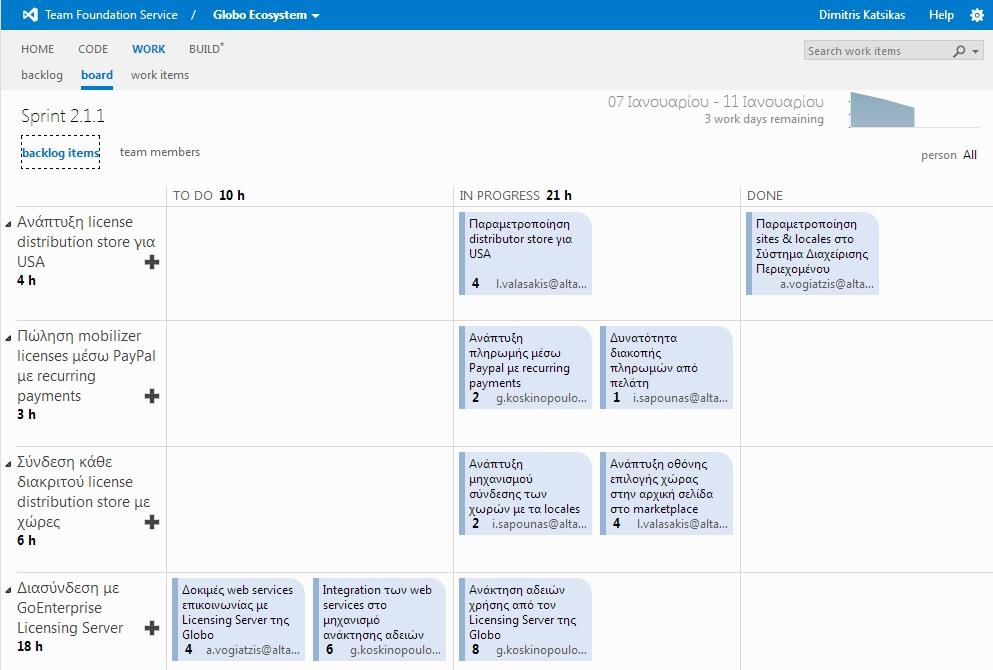Click assignee i.sapounas on Δυνατότητα διακοπής card
Screen dimensions: 993x670
pos(680,398)
